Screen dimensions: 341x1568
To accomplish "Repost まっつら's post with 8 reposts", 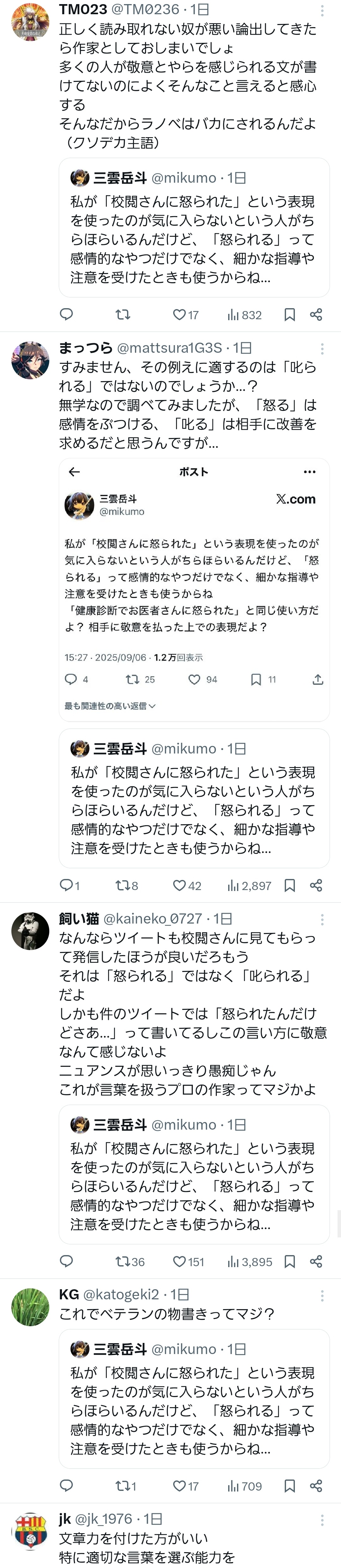I will 123,886.
